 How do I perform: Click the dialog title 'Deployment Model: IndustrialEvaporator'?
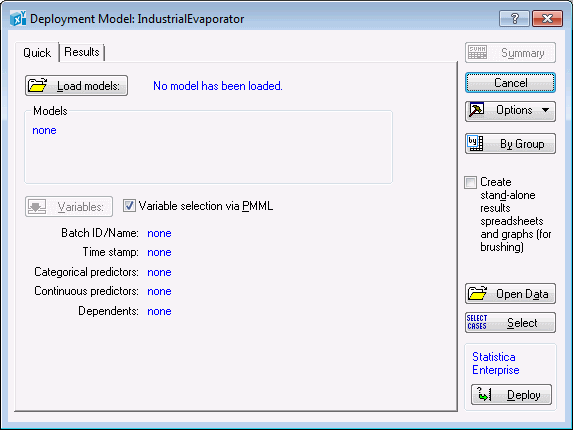(137, 19)
